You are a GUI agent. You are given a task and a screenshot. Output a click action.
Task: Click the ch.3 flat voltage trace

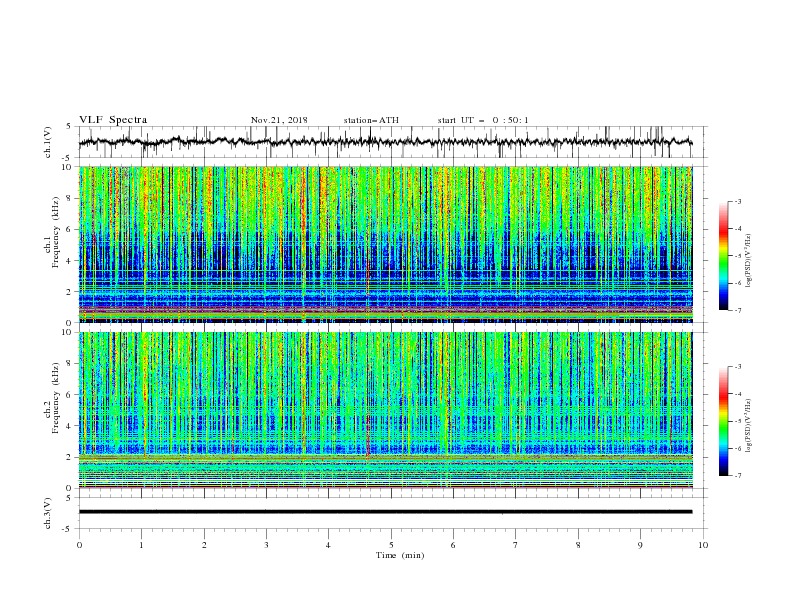click(385, 512)
